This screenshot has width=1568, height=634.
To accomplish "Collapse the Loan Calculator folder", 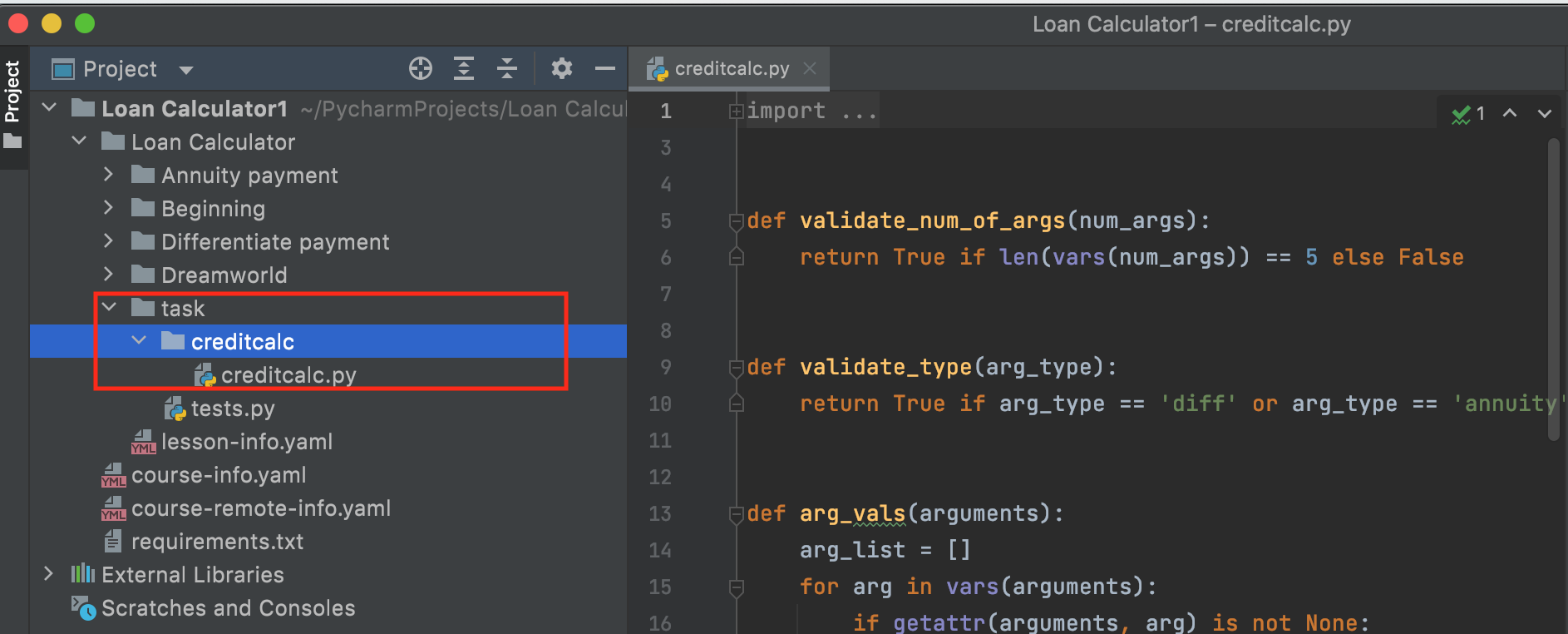I will point(79,141).
